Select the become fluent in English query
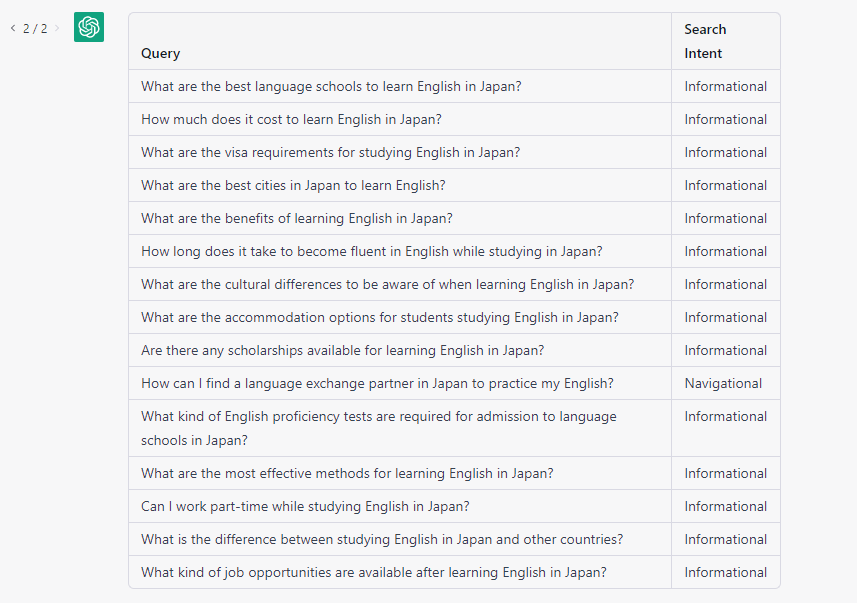The height and width of the screenshot is (603, 857). 372,251
